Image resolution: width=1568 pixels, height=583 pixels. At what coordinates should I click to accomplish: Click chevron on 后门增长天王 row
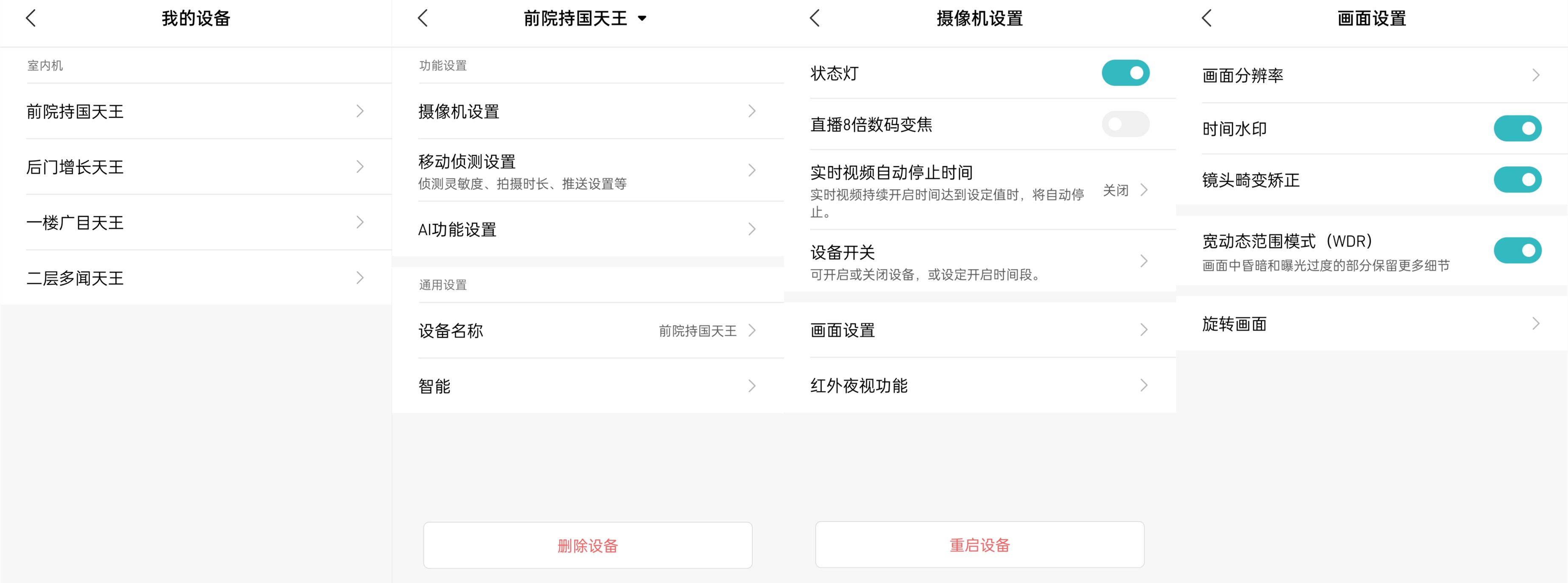point(360,167)
